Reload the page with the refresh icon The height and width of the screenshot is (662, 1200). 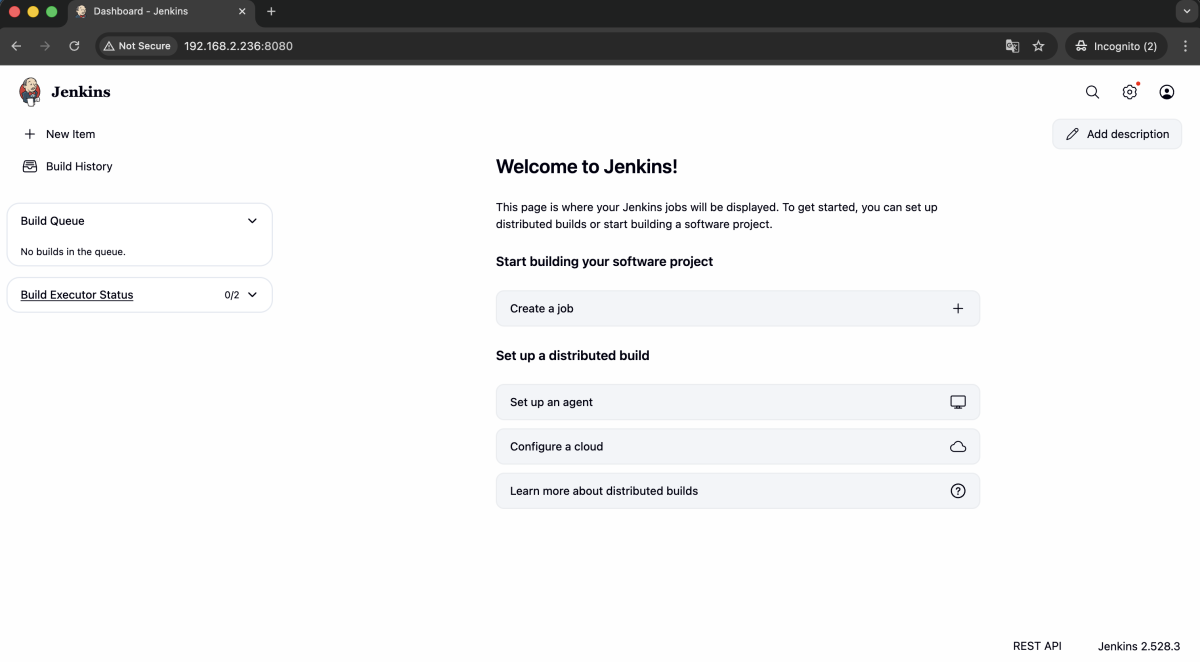pyautogui.click(x=74, y=46)
